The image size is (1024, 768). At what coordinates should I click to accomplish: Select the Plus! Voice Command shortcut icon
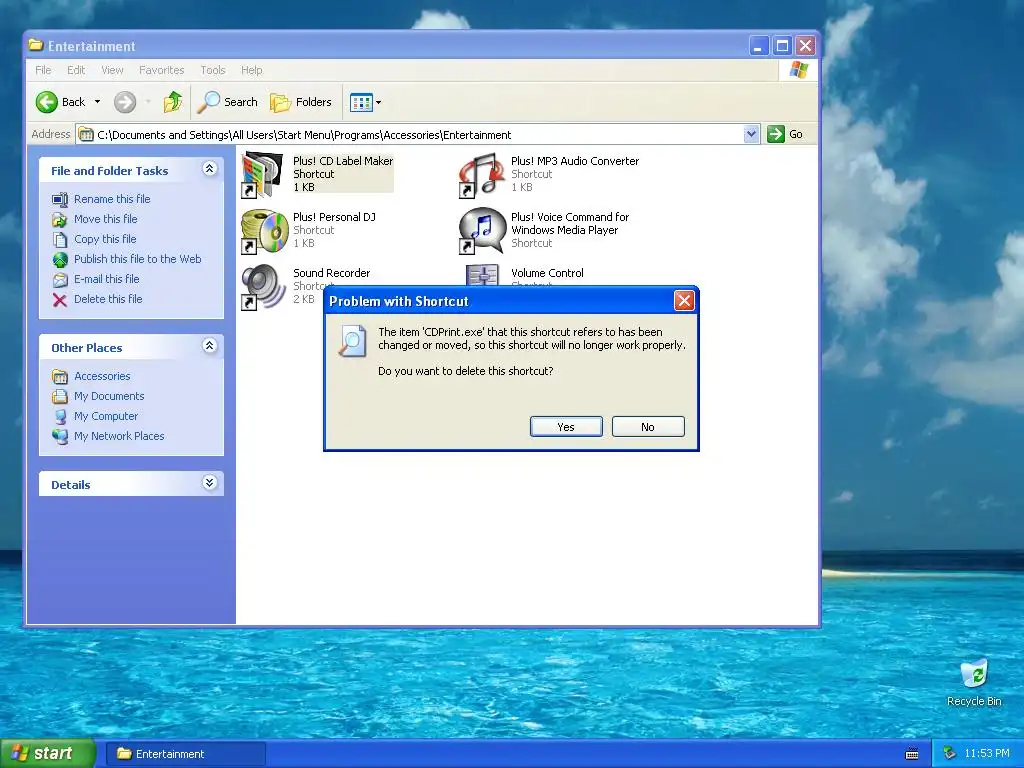[482, 231]
